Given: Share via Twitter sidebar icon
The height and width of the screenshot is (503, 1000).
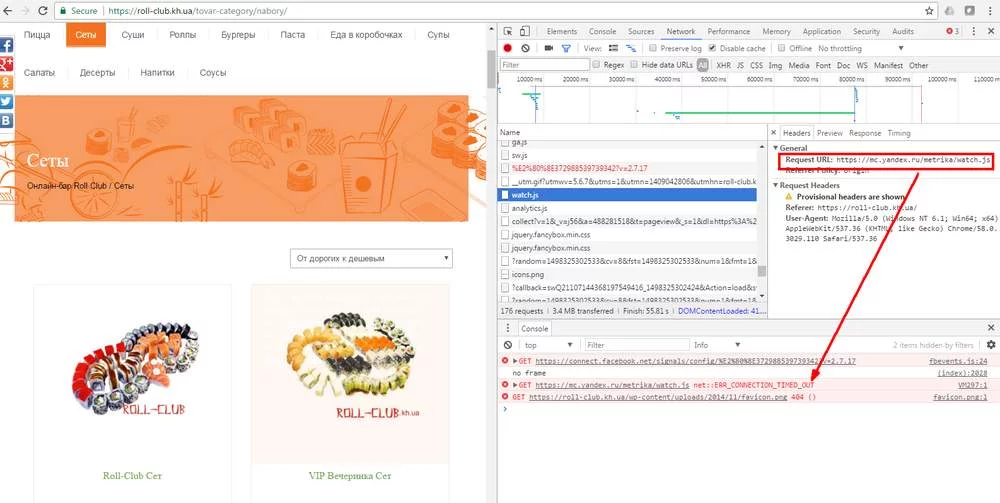Looking at the screenshot, I should pyautogui.click(x=6, y=102).
